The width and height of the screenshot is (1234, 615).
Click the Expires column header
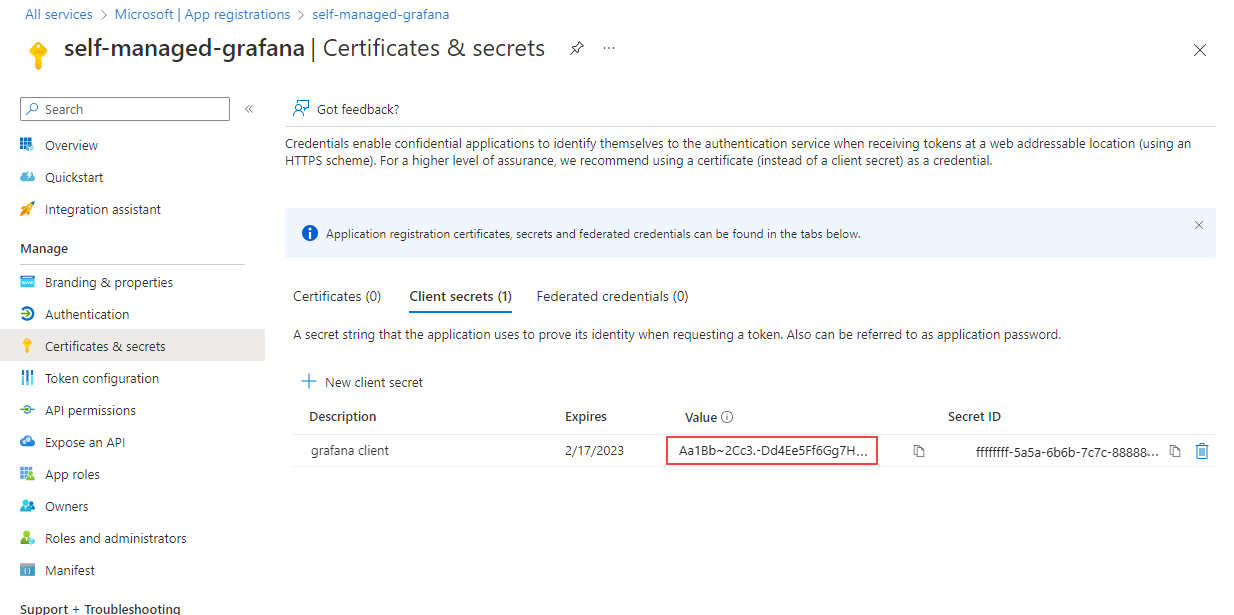(x=586, y=416)
